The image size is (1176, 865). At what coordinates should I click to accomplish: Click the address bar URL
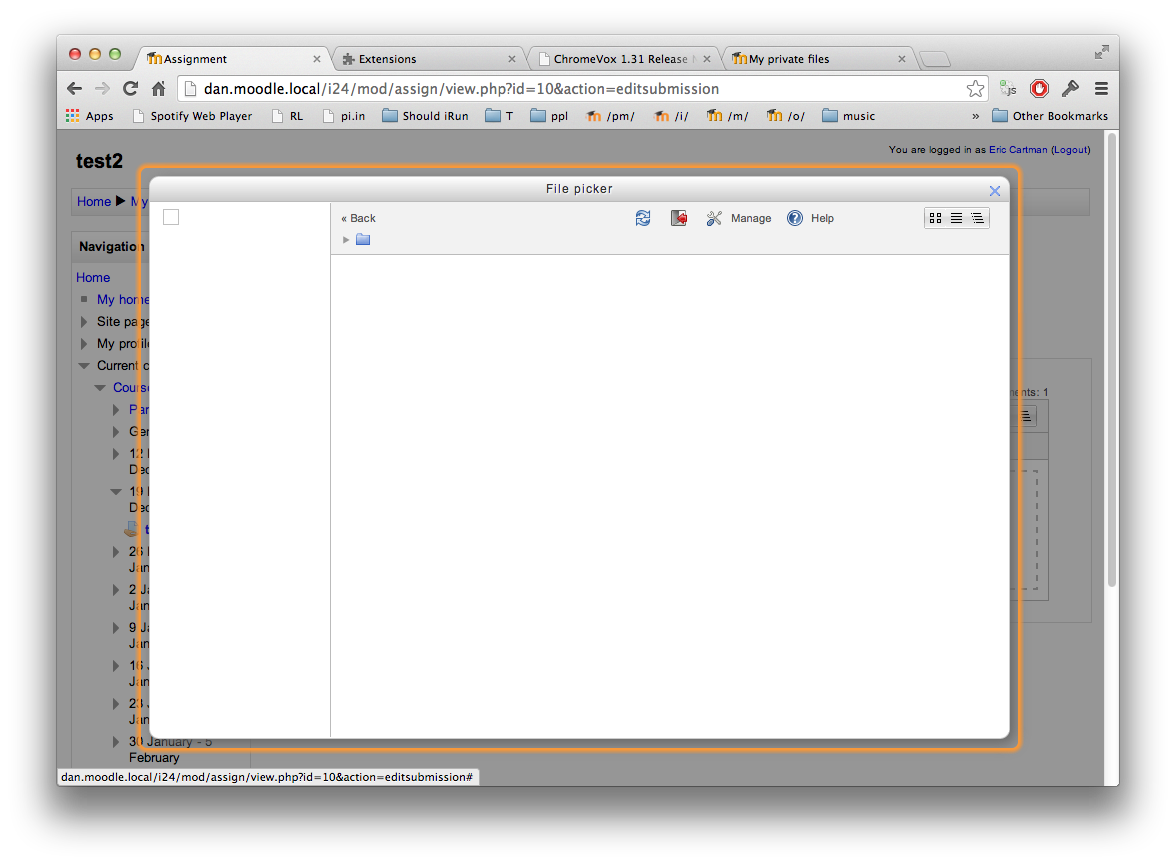coord(461,89)
